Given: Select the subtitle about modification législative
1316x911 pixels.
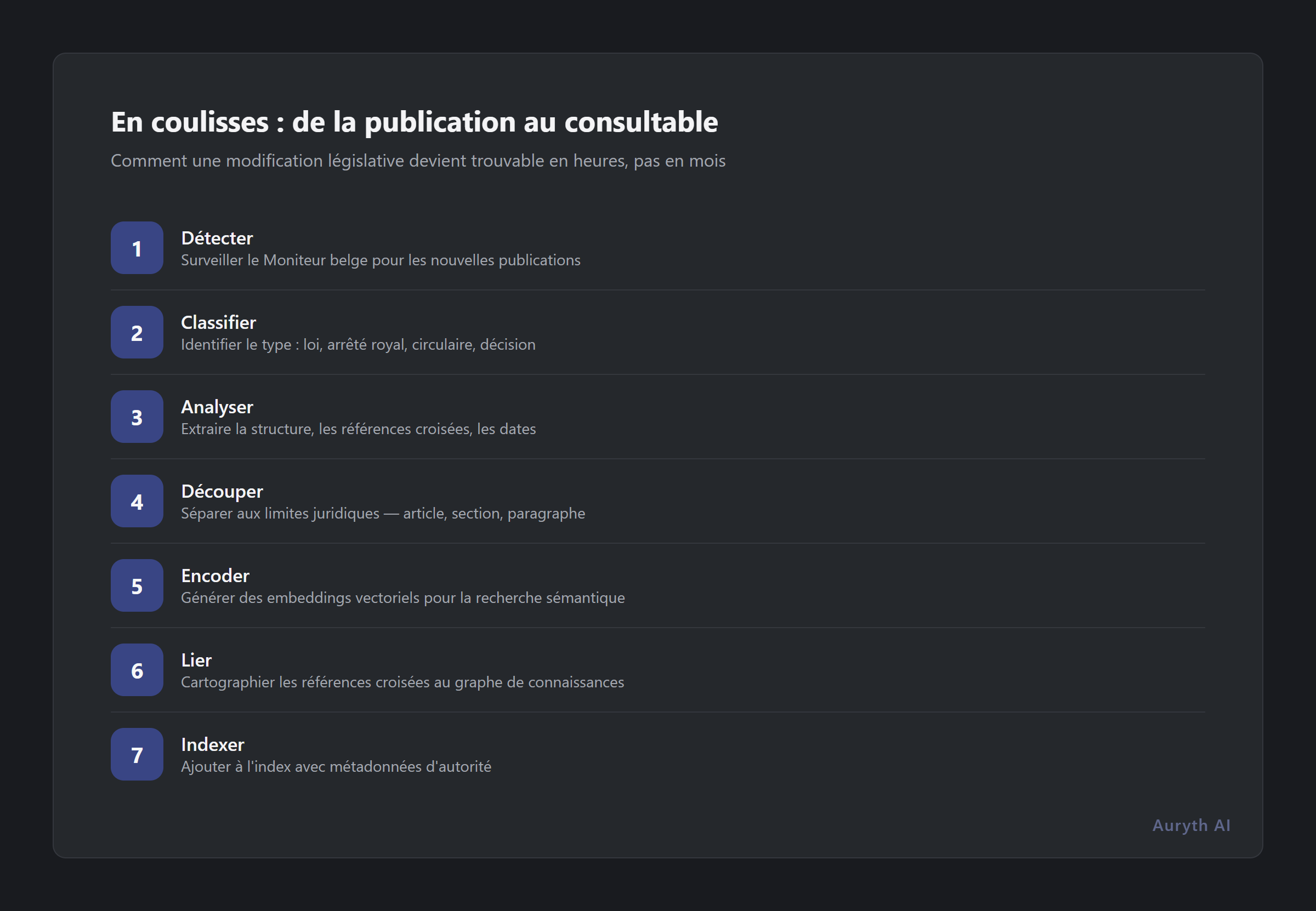Looking at the screenshot, I should 418,161.
